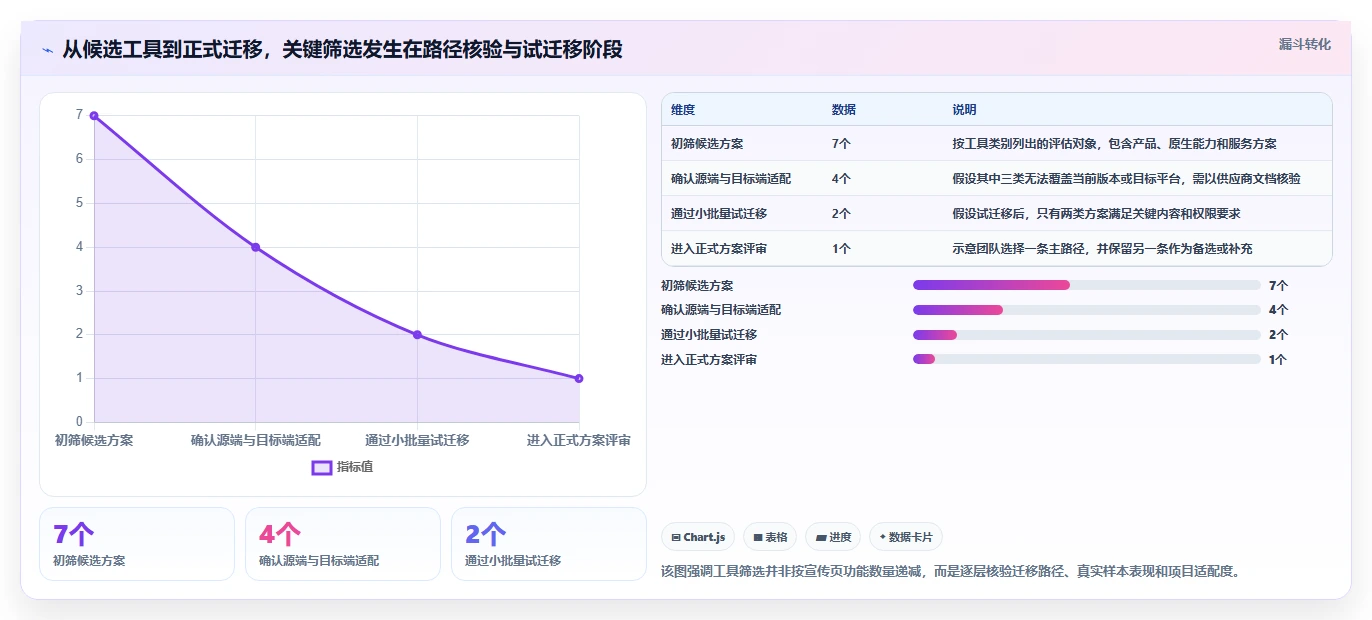This screenshot has width=1372, height=620.
Task: Click the 初筛候选方案 x-axis label
Action: pos(94,440)
